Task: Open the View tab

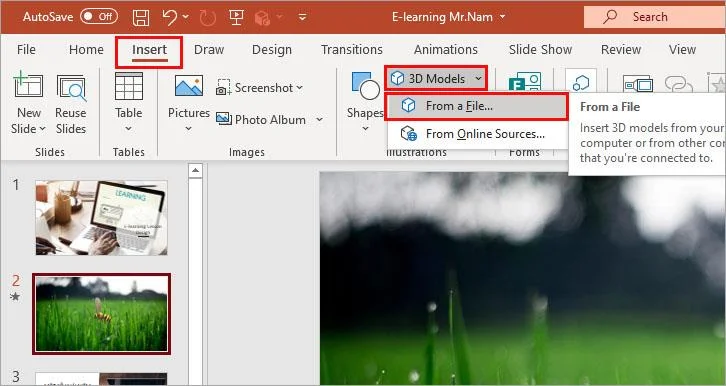Action: point(682,50)
